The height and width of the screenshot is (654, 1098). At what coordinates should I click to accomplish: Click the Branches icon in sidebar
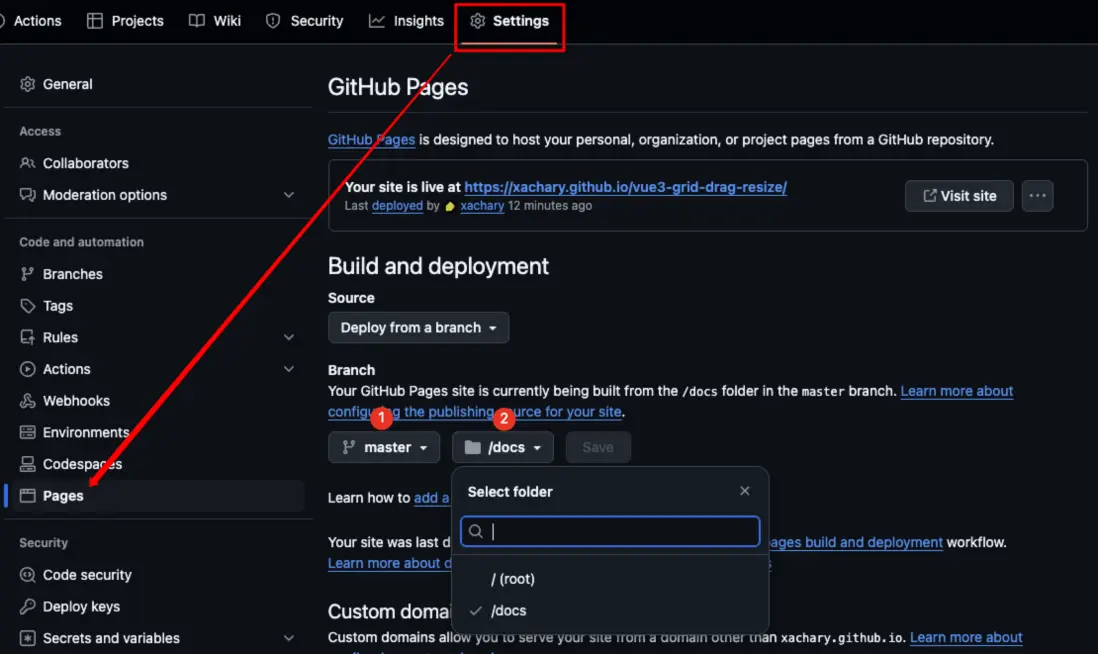click(x=28, y=274)
